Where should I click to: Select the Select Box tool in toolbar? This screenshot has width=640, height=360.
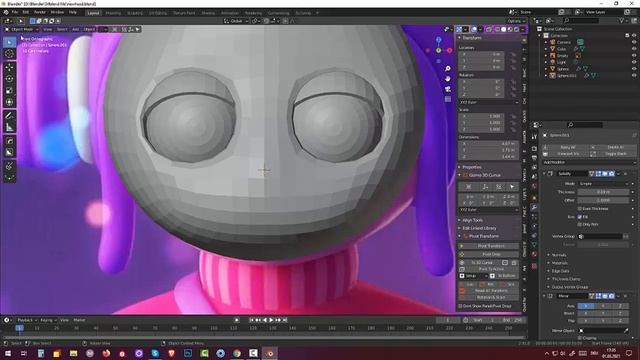(x=10, y=42)
